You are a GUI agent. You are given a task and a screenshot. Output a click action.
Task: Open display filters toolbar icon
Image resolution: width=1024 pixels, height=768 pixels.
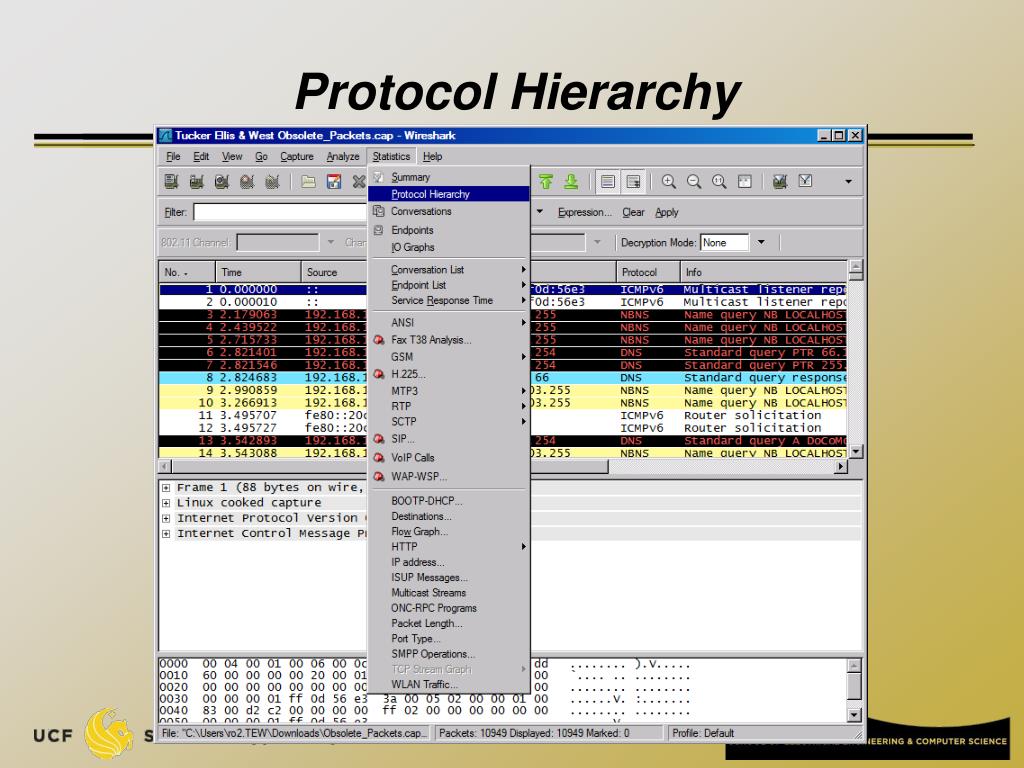[x=805, y=182]
